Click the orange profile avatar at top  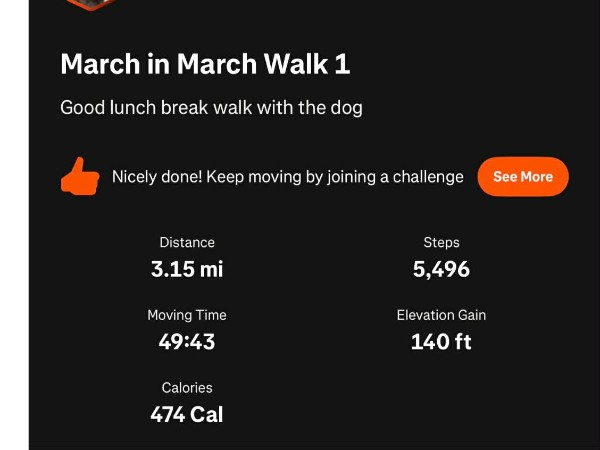(x=91, y=4)
